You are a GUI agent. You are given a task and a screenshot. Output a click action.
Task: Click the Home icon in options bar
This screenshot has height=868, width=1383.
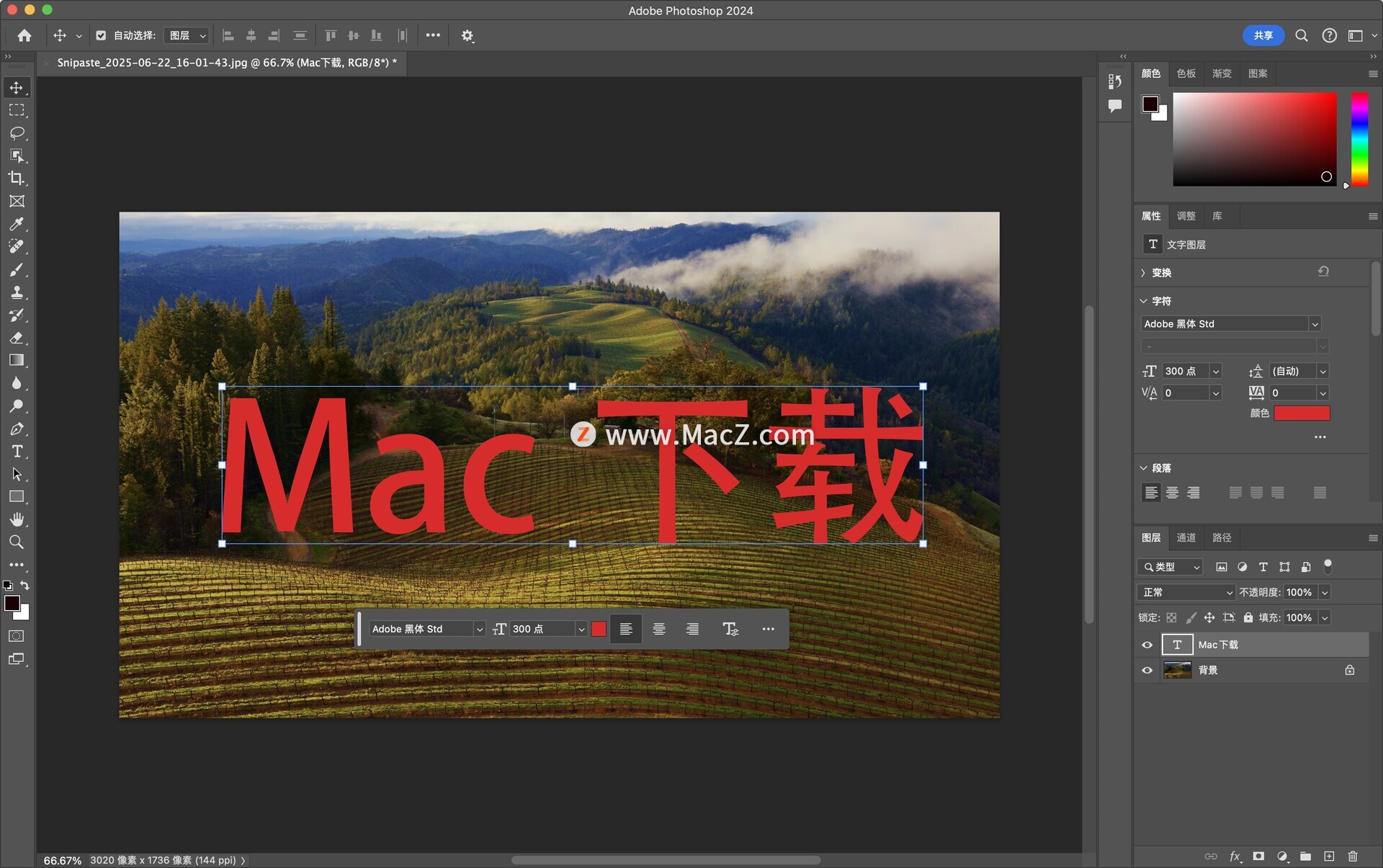(24, 35)
